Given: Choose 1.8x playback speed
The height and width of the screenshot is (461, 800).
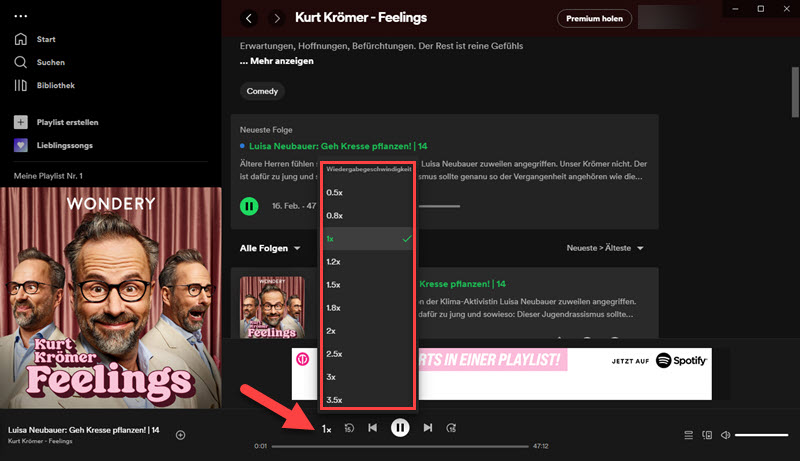Looking at the screenshot, I should pos(367,308).
